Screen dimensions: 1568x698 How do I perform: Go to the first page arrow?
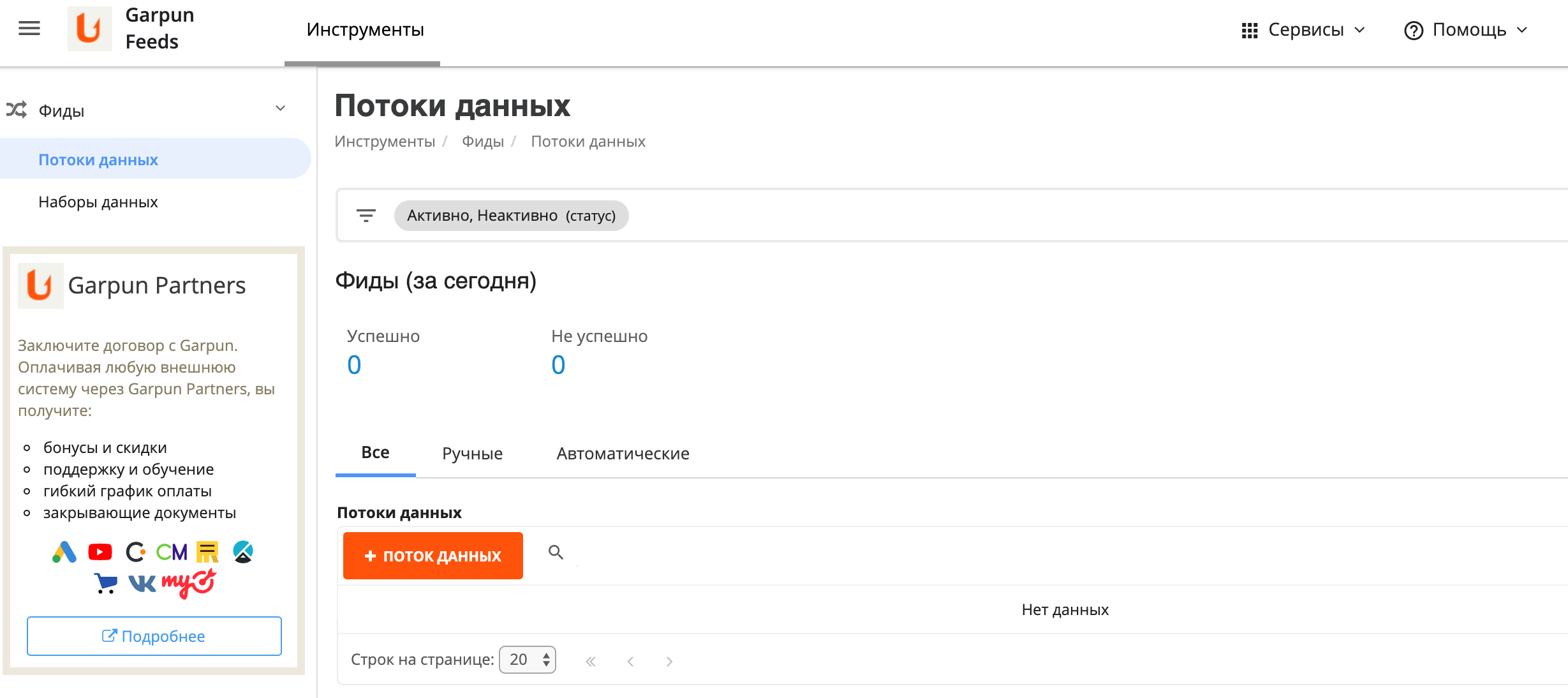(x=591, y=662)
